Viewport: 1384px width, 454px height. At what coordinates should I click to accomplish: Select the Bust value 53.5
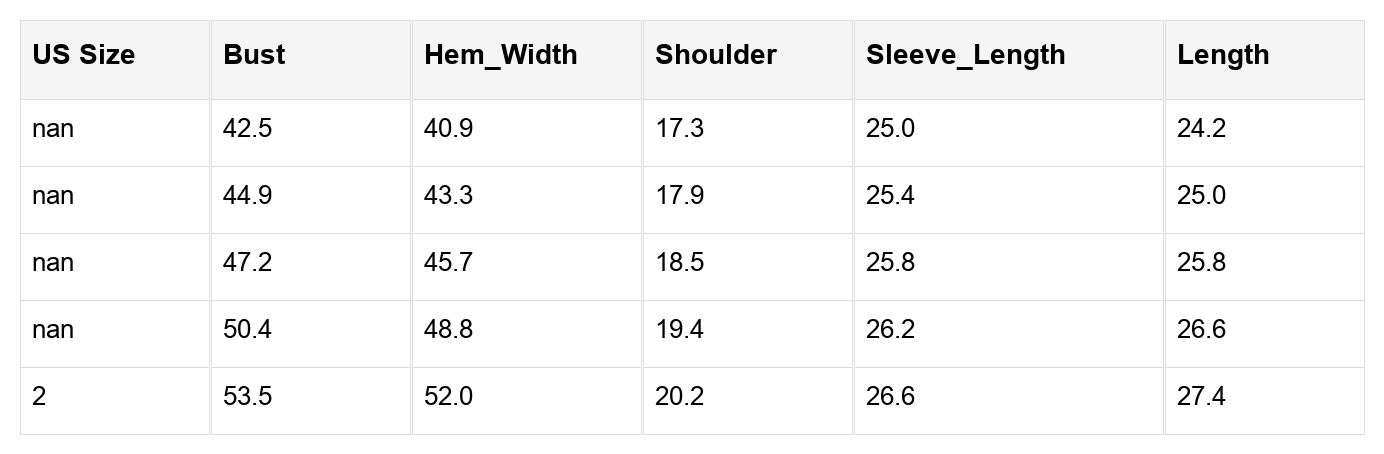tap(247, 397)
